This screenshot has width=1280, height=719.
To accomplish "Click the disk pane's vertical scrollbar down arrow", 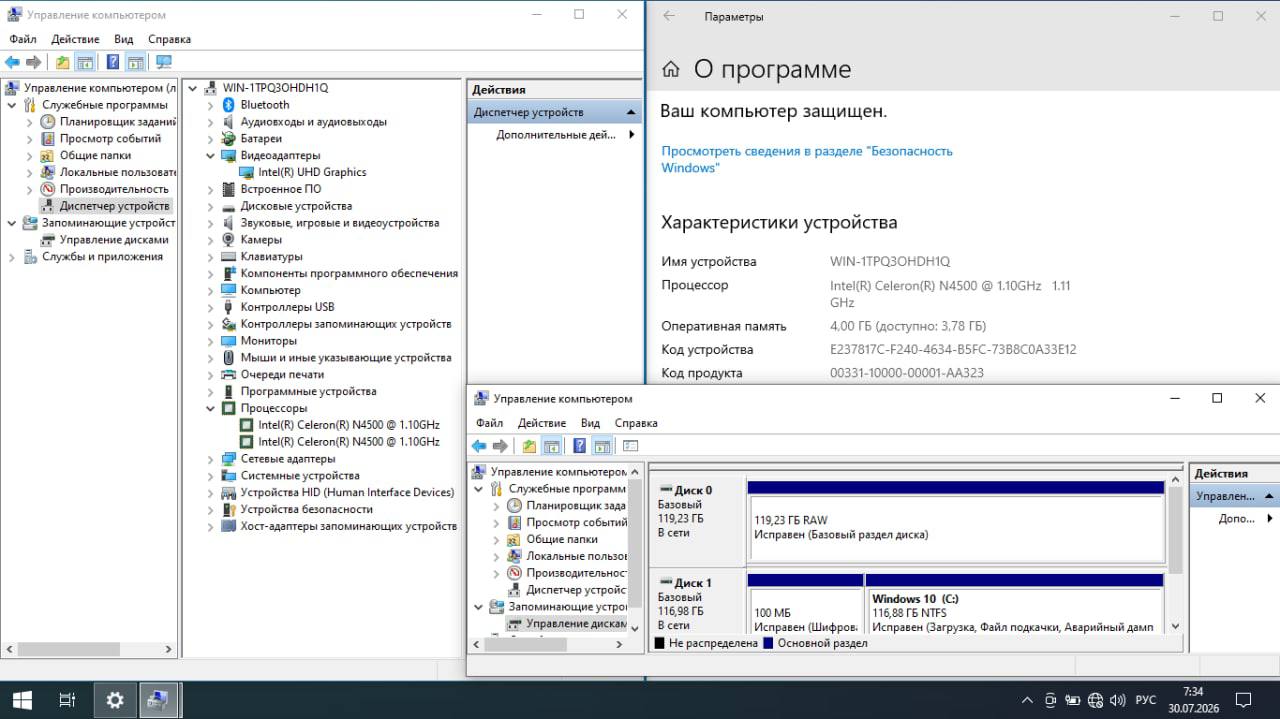I will pyautogui.click(x=1175, y=626).
